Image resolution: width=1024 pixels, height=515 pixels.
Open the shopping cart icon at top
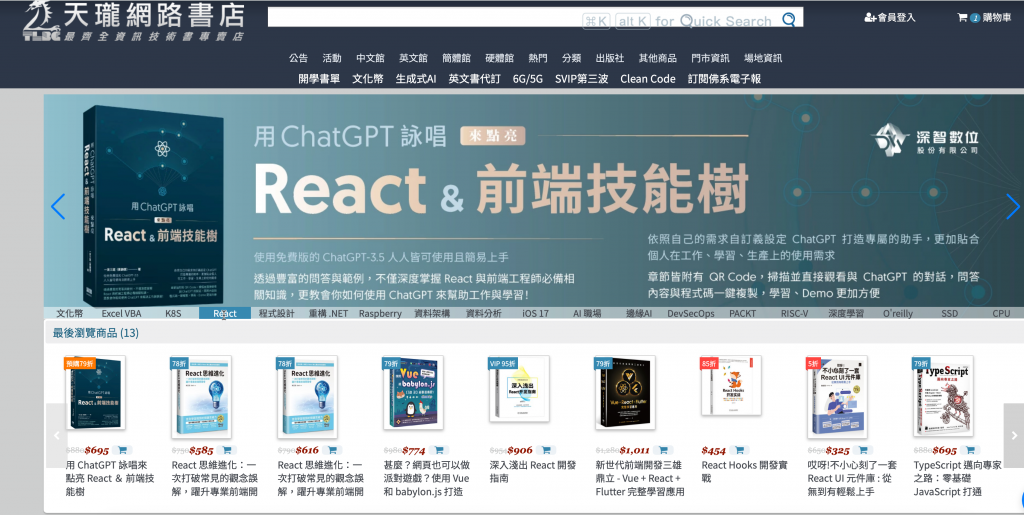click(x=962, y=18)
